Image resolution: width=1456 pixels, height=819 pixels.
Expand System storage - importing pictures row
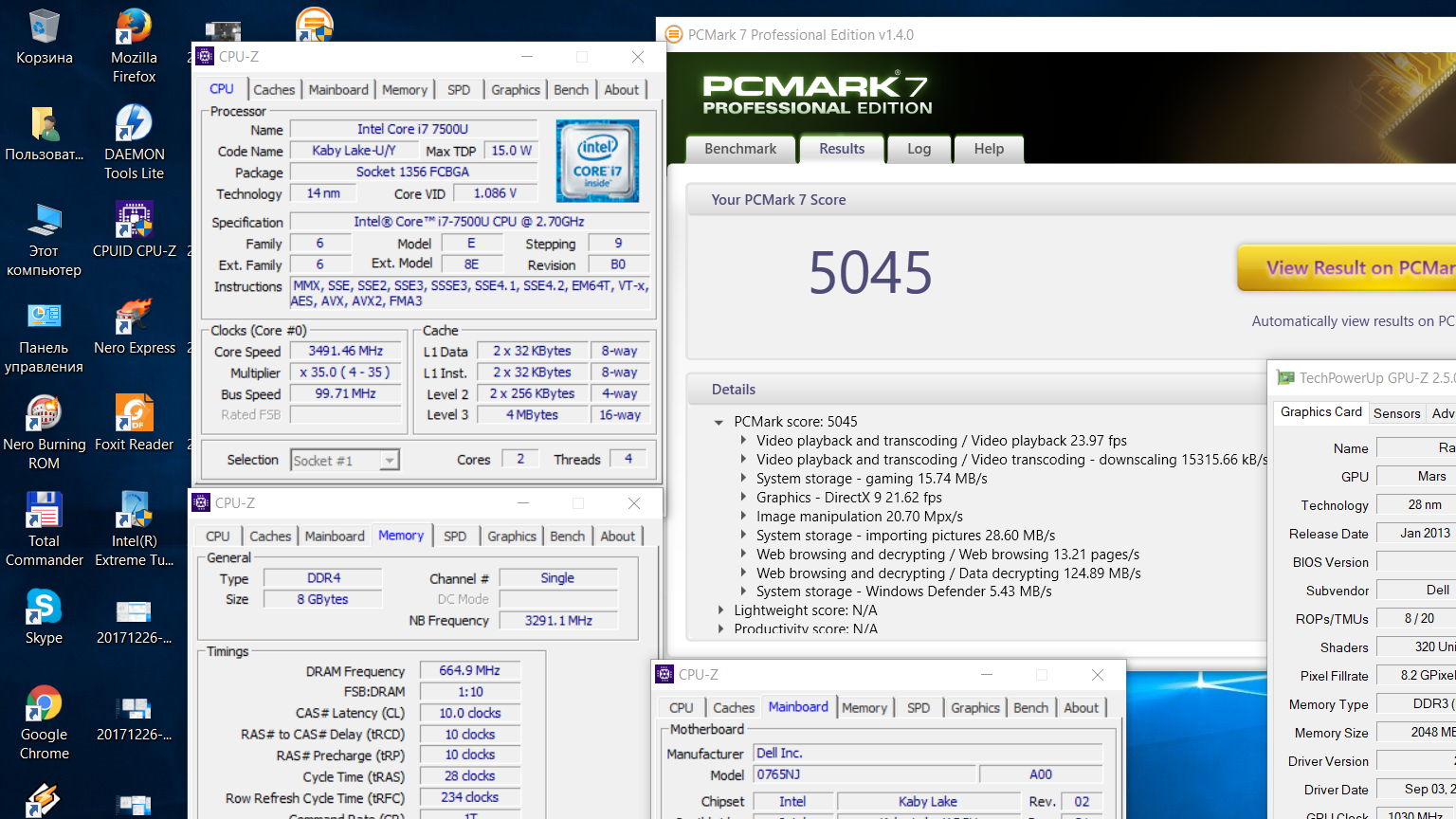[743, 536]
